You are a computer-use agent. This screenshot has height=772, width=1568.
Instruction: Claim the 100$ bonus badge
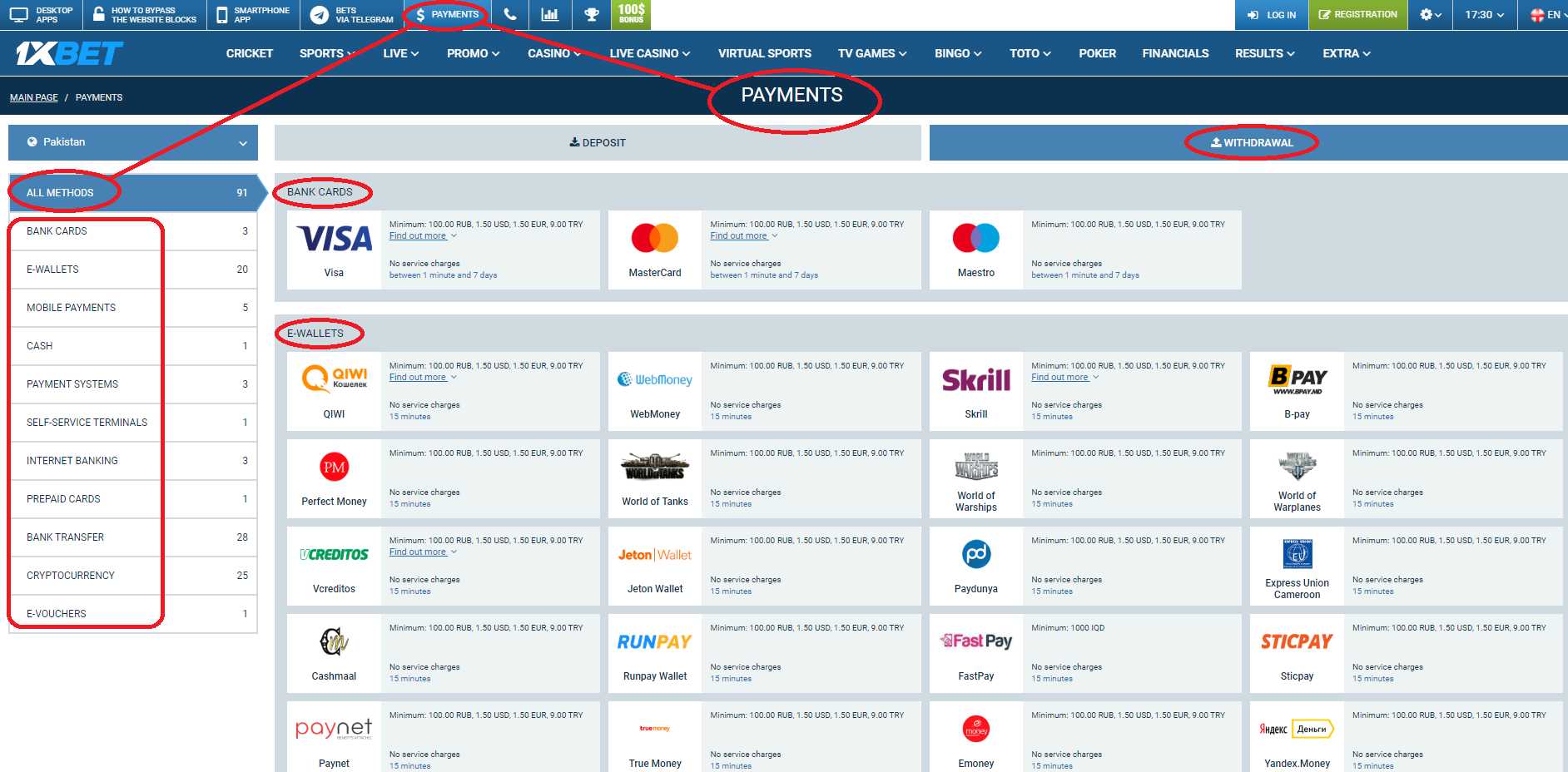click(632, 14)
